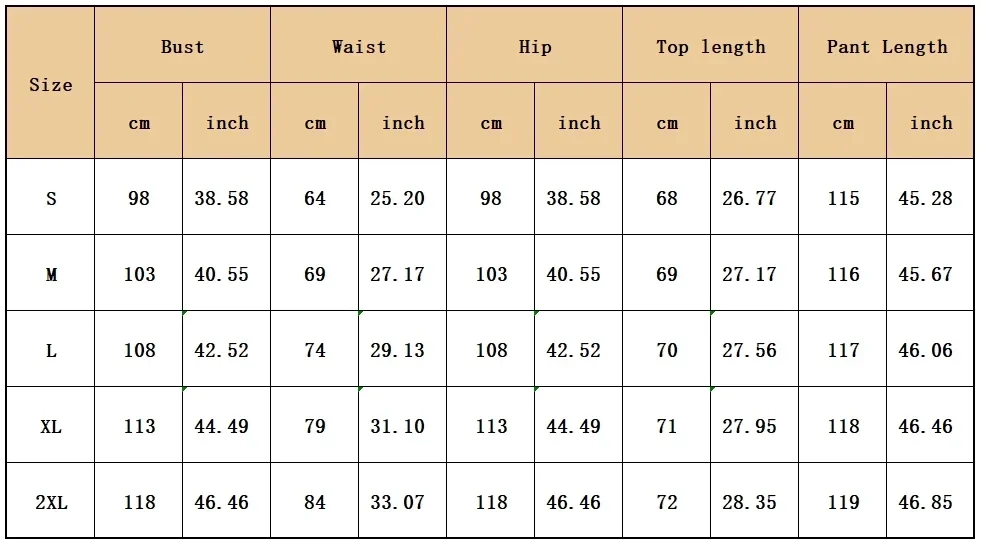Select the Waist column header
Image resolution: width=981 pixels, height=542 pixels.
(x=358, y=45)
